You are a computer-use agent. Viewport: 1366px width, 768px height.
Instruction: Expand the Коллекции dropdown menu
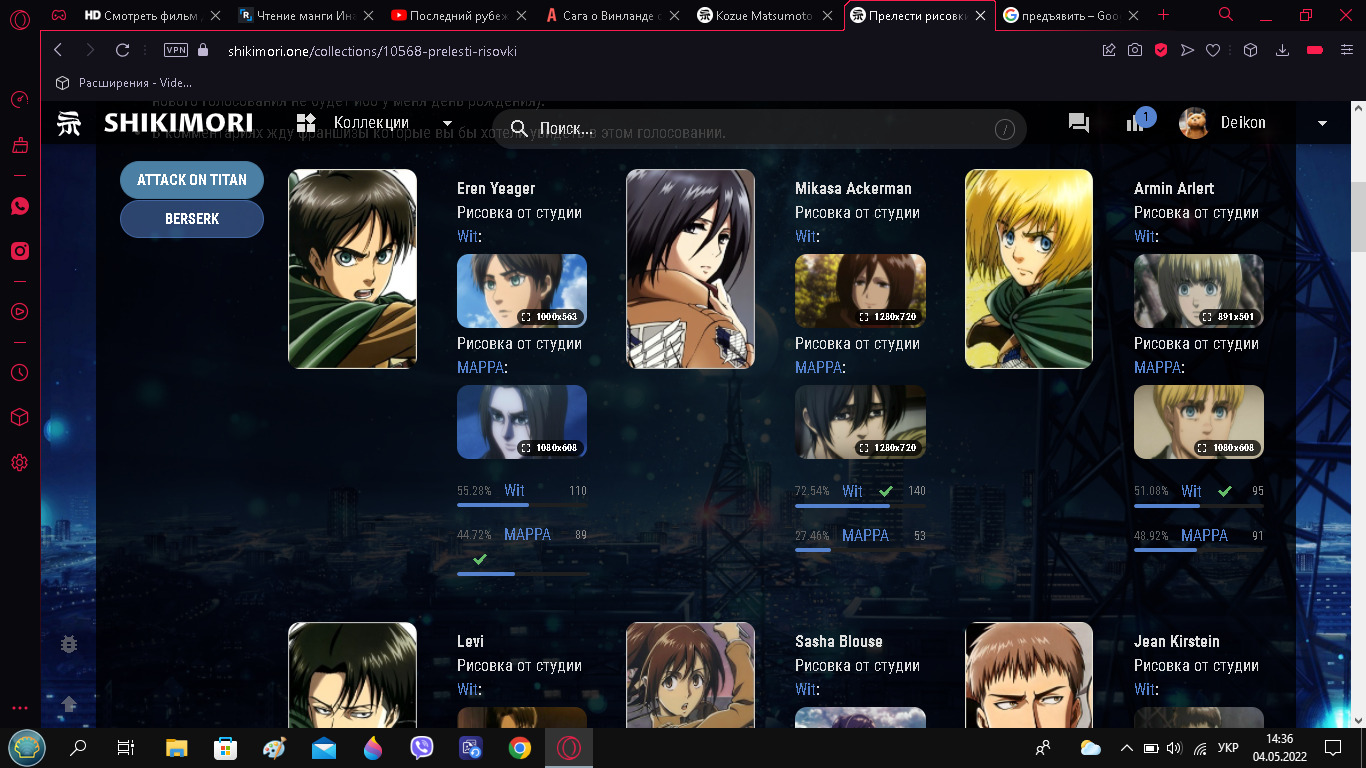(447, 124)
